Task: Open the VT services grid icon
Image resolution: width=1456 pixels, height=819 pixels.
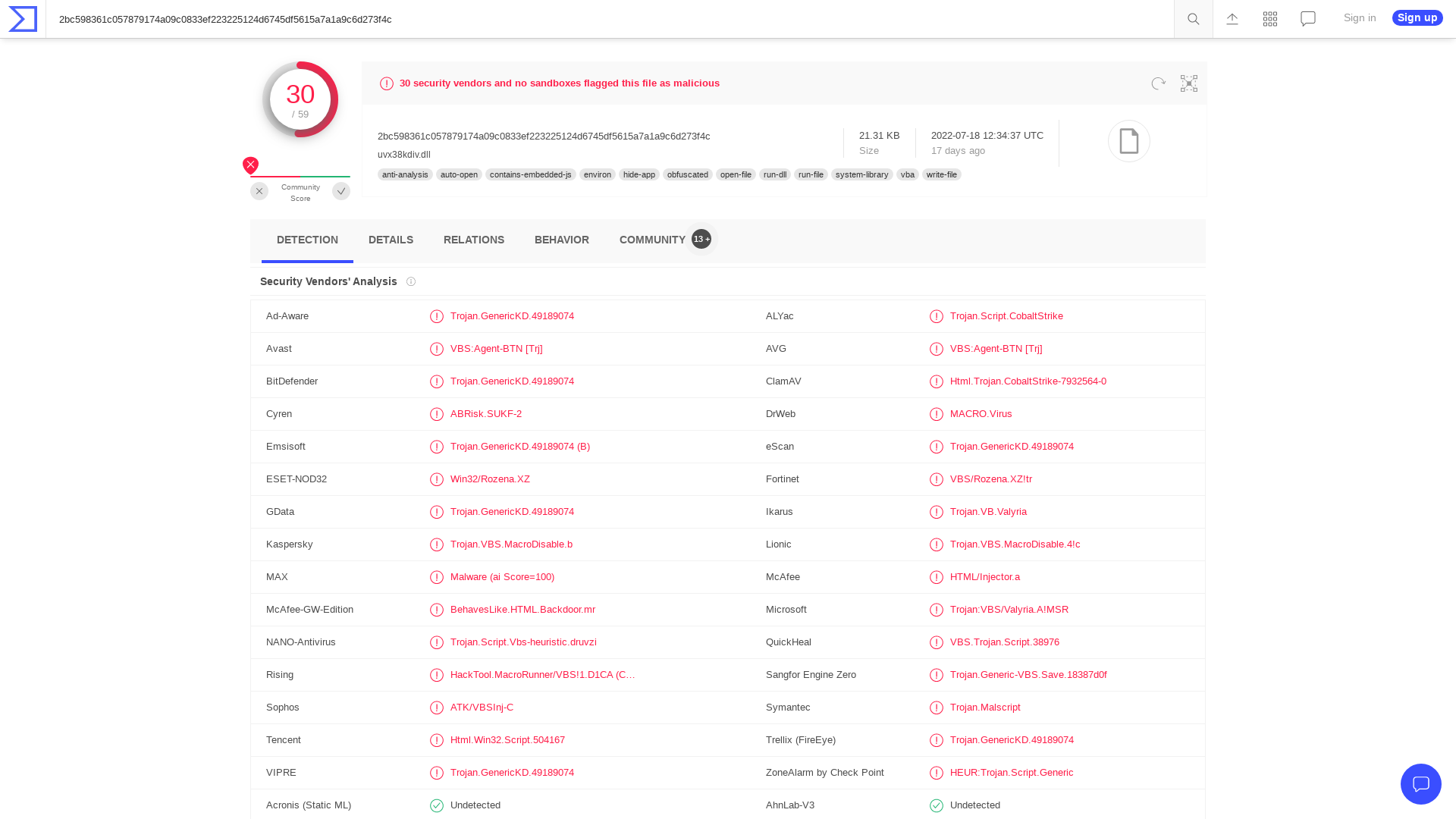Action: (1269, 19)
